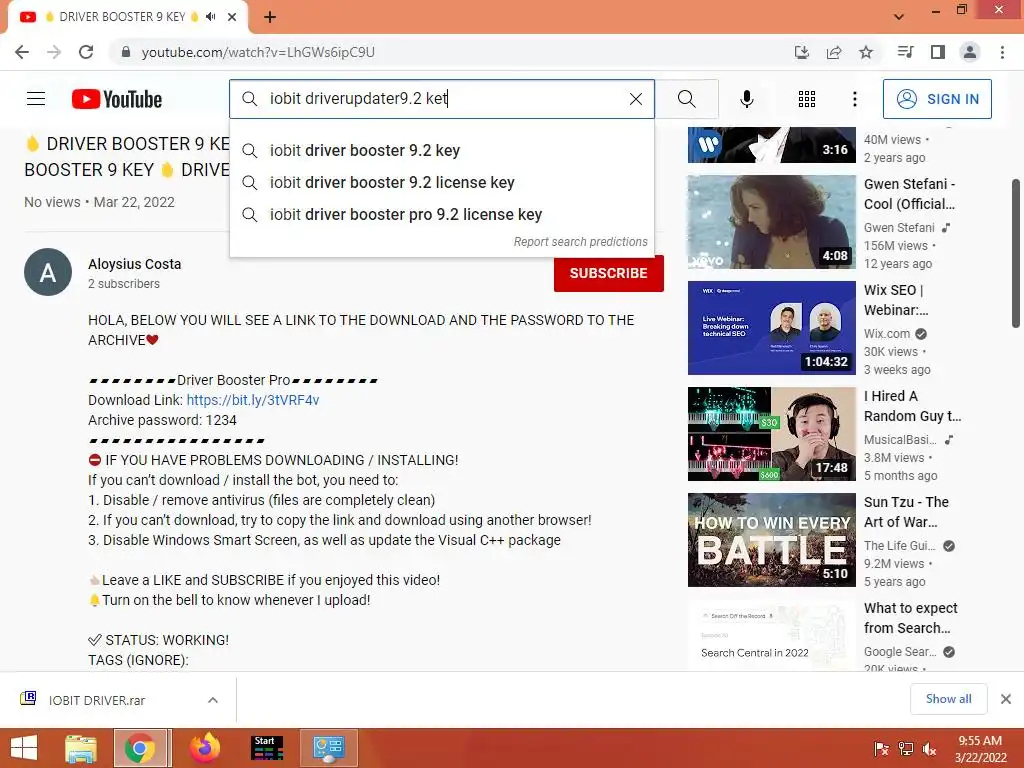Click the address bar URL
Screen dimensions: 1024x768
pyautogui.click(x=258, y=52)
